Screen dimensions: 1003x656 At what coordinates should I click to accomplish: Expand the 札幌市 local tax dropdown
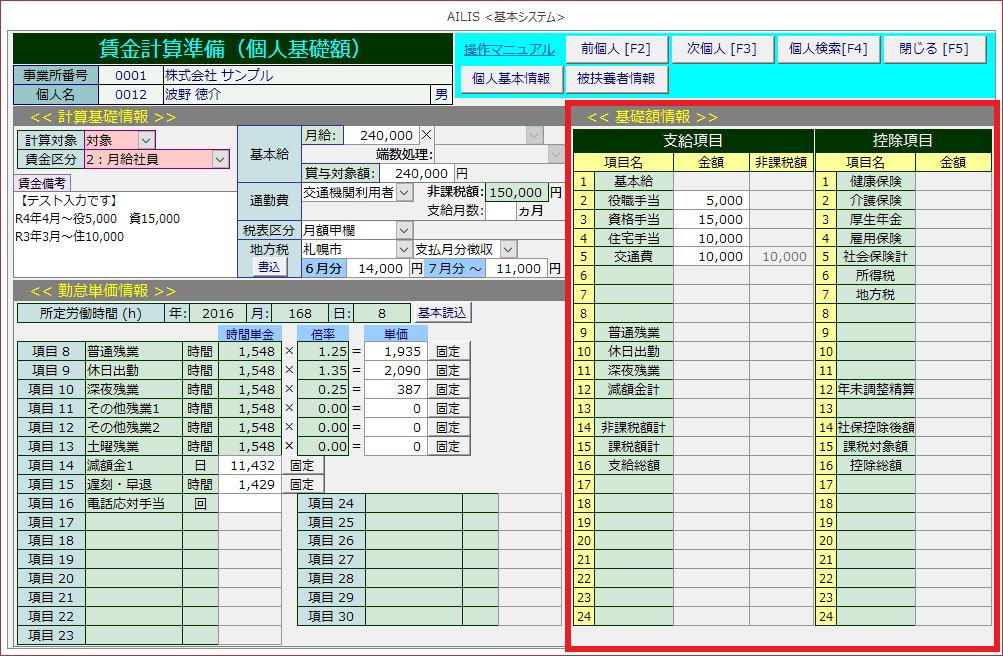click(404, 249)
